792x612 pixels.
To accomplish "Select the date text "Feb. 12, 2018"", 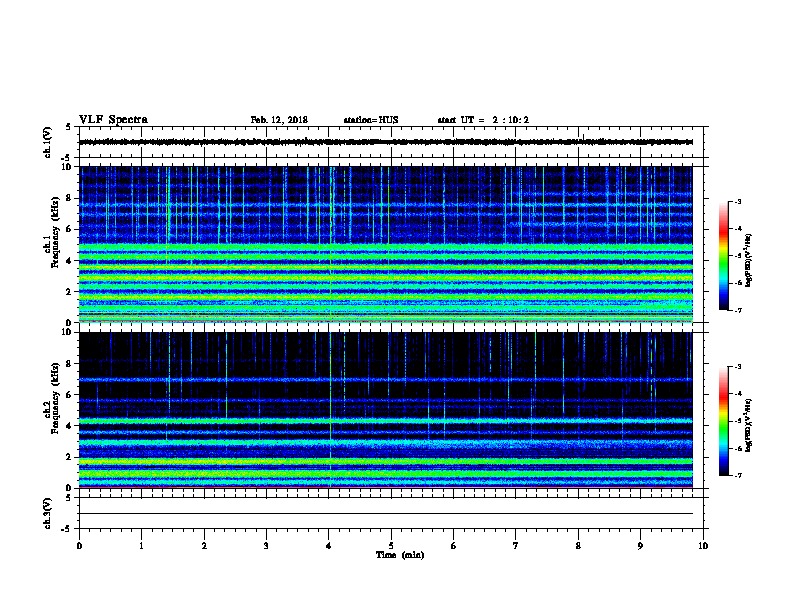I will pyautogui.click(x=279, y=120).
